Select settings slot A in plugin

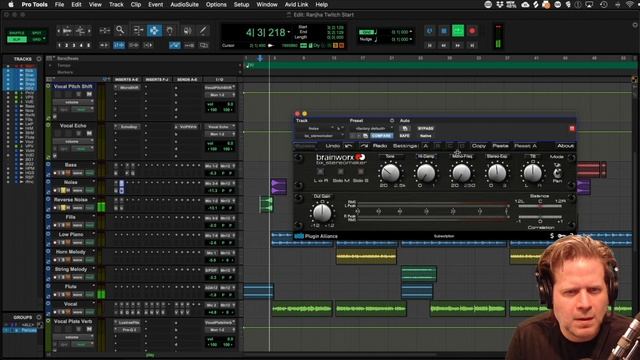pyautogui.click(x=426, y=146)
